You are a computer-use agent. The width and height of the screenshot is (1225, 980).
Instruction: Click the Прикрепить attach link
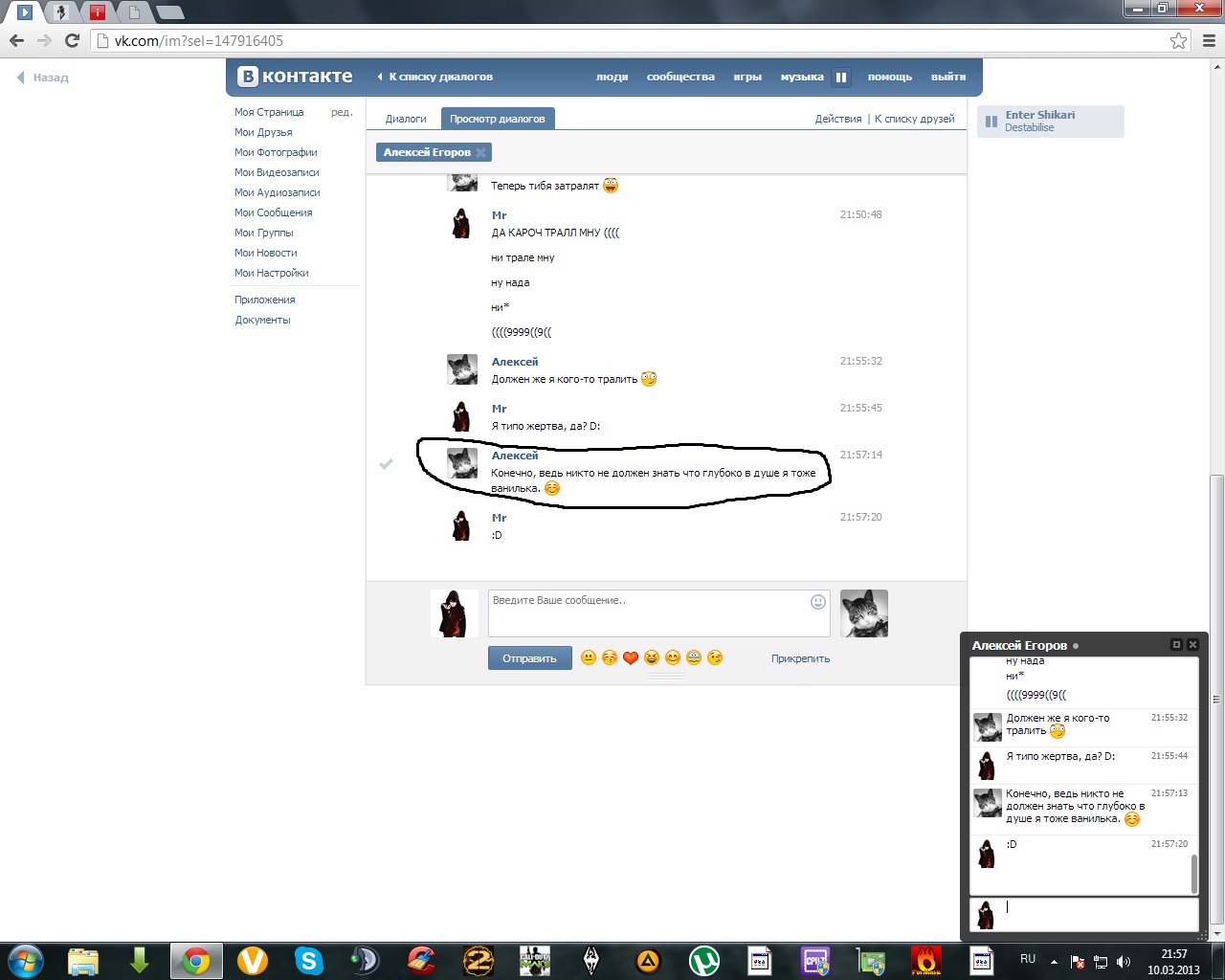pyautogui.click(x=800, y=658)
